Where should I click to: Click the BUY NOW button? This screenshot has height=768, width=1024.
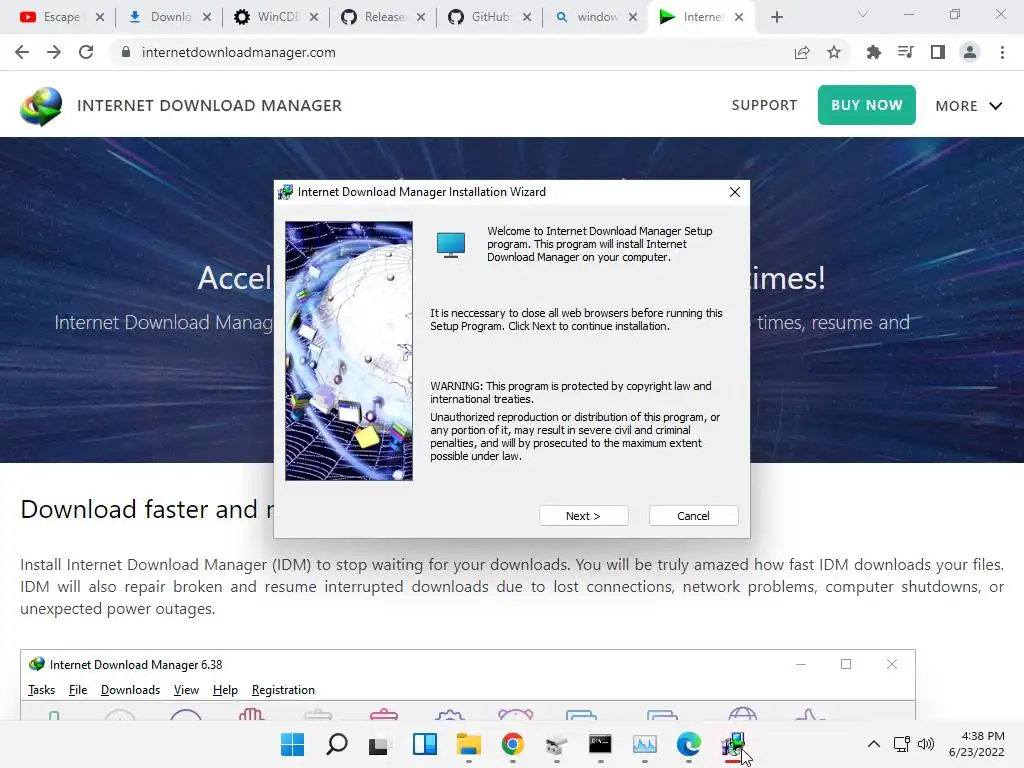[867, 105]
